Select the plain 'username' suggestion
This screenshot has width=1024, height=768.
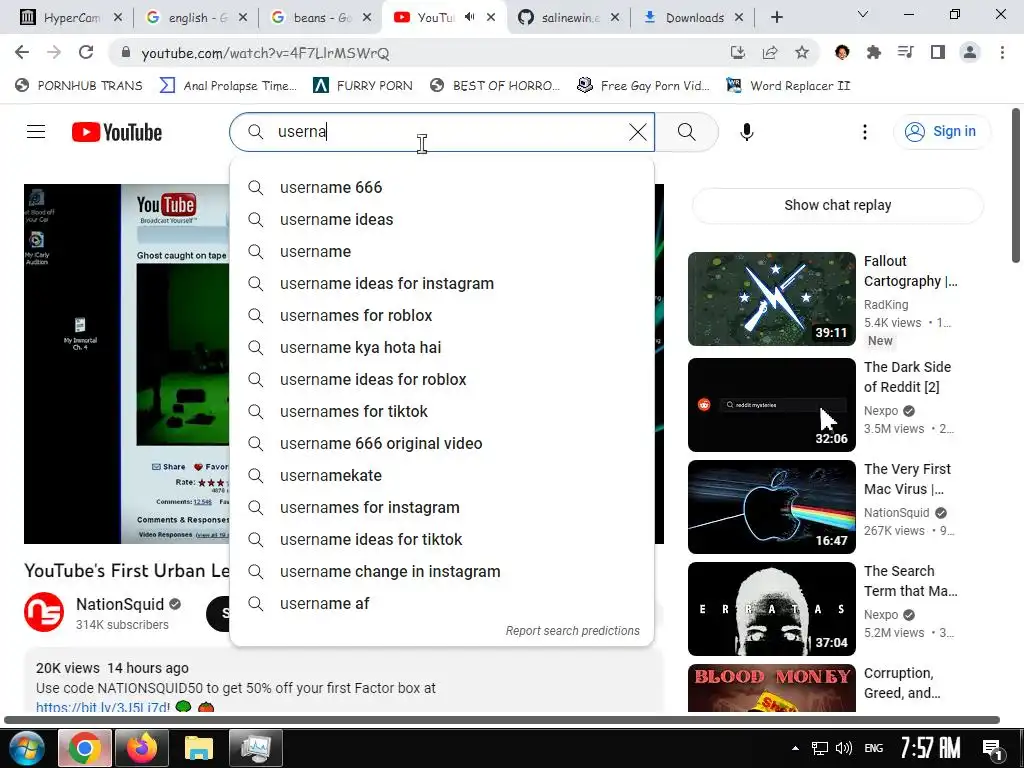coord(441,251)
